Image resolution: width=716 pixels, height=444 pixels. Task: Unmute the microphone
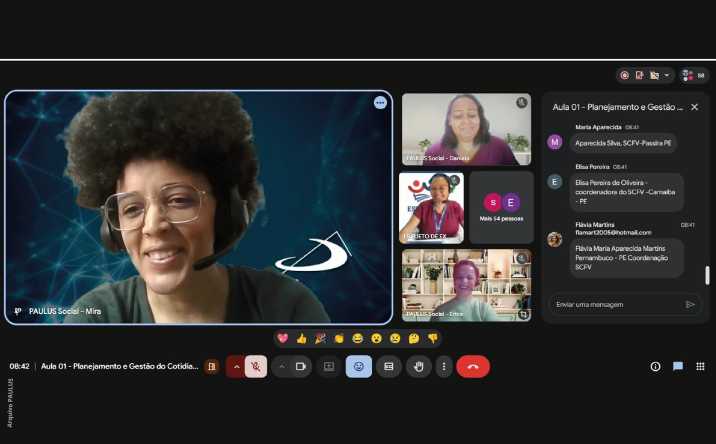(257, 367)
